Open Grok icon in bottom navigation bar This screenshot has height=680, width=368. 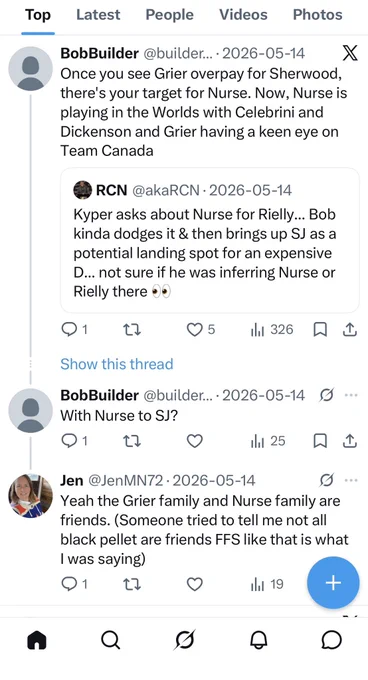pos(184,640)
